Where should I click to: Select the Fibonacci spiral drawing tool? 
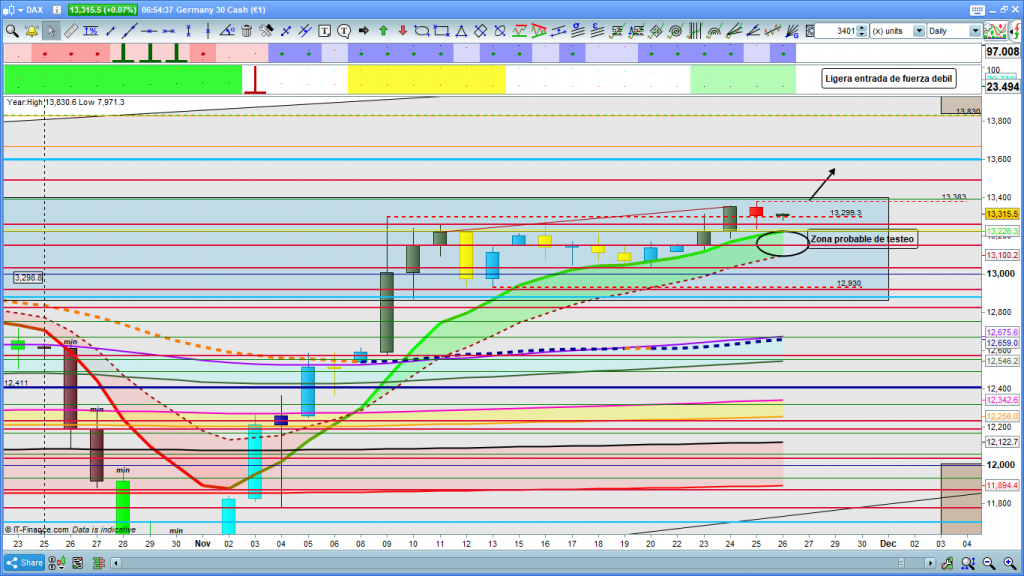coord(677,31)
